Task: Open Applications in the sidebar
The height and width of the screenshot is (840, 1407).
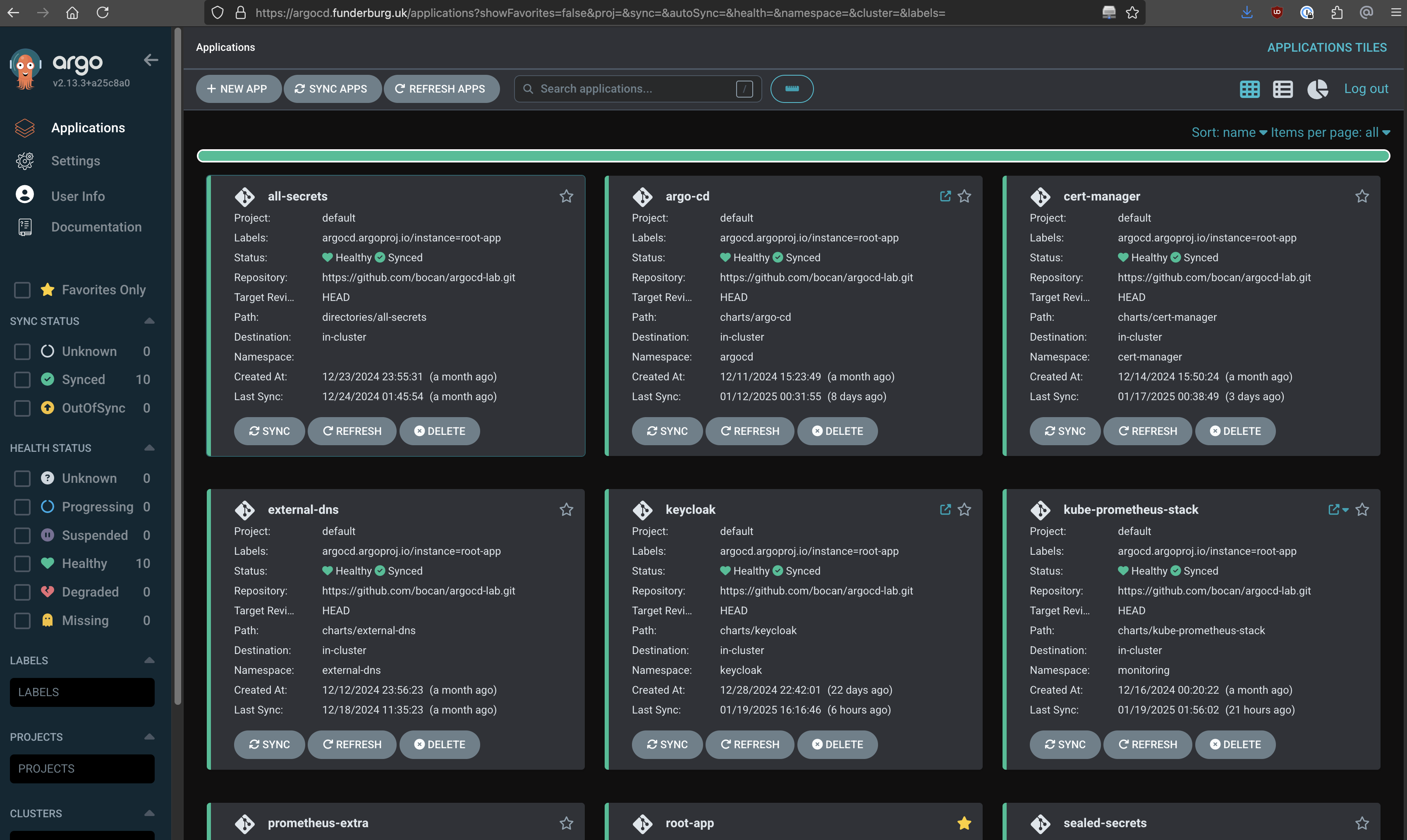Action: [88, 128]
